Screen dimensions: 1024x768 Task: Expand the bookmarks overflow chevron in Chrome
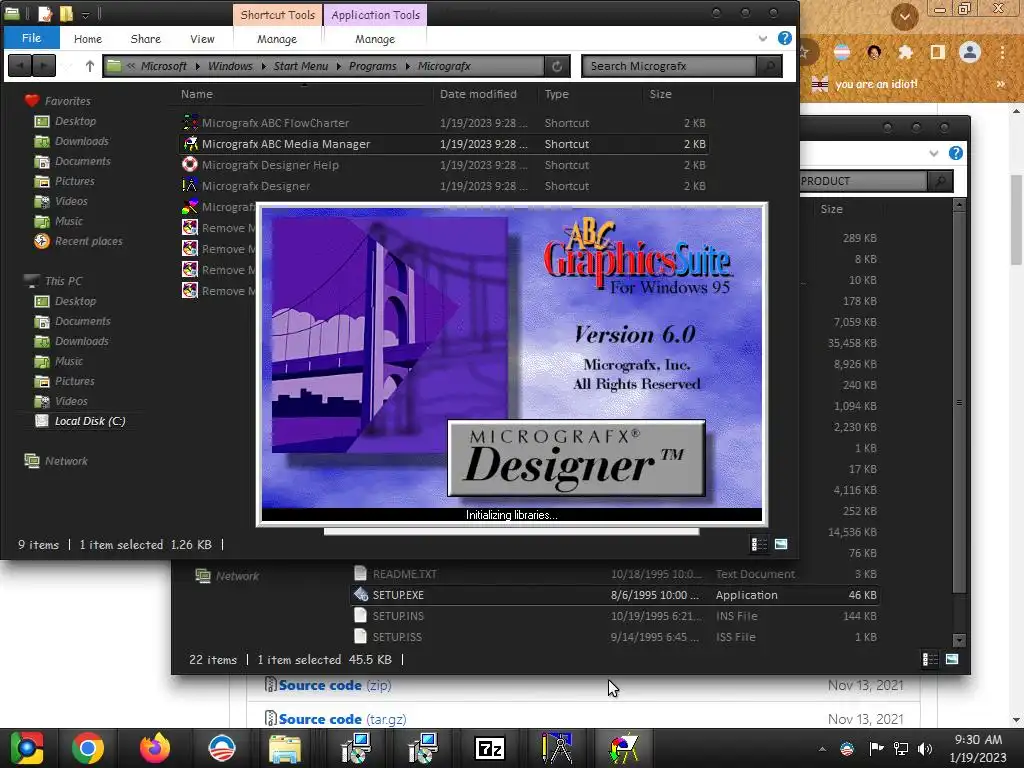1000,84
